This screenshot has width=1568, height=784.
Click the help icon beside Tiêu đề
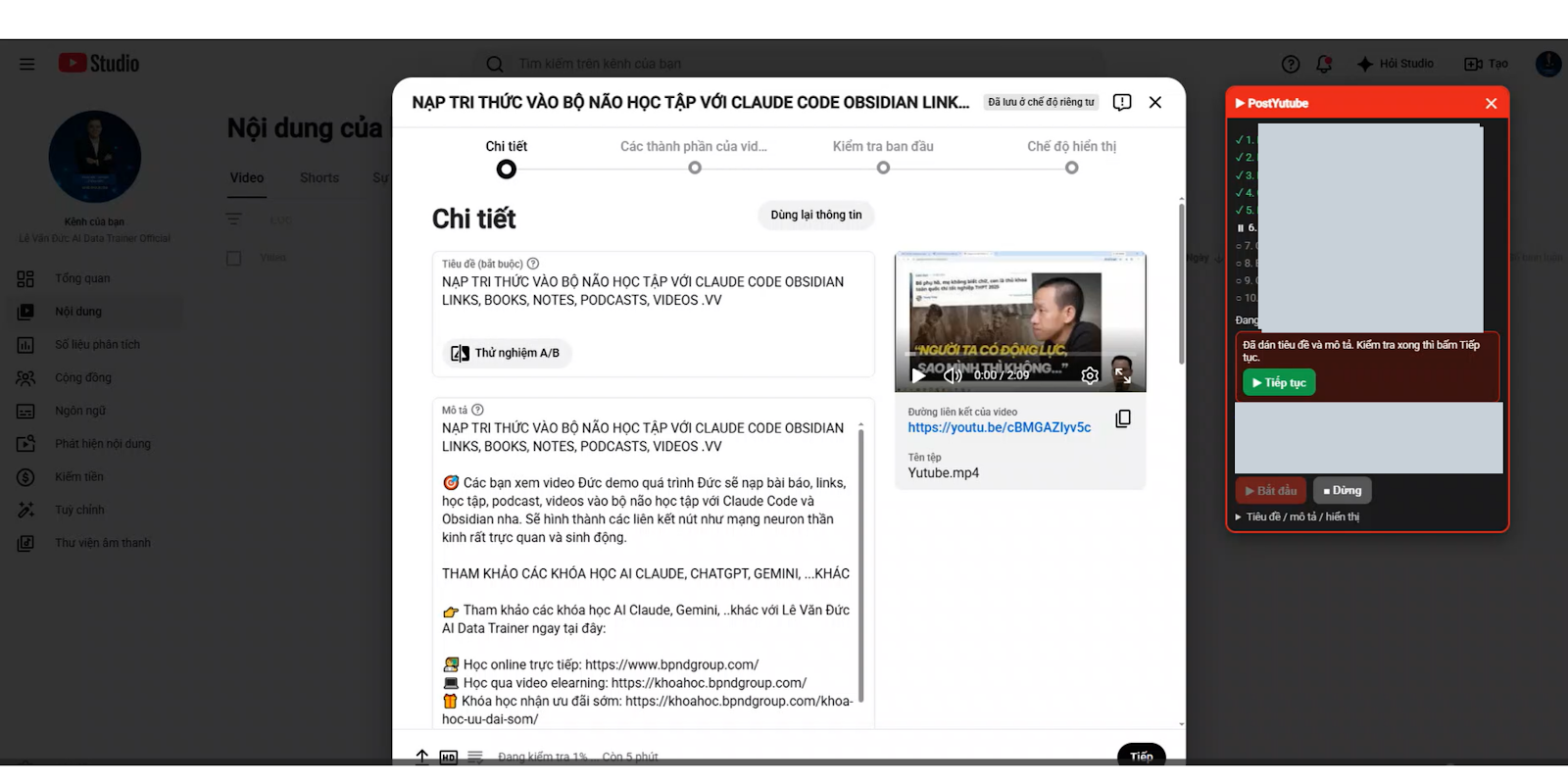pos(533,264)
